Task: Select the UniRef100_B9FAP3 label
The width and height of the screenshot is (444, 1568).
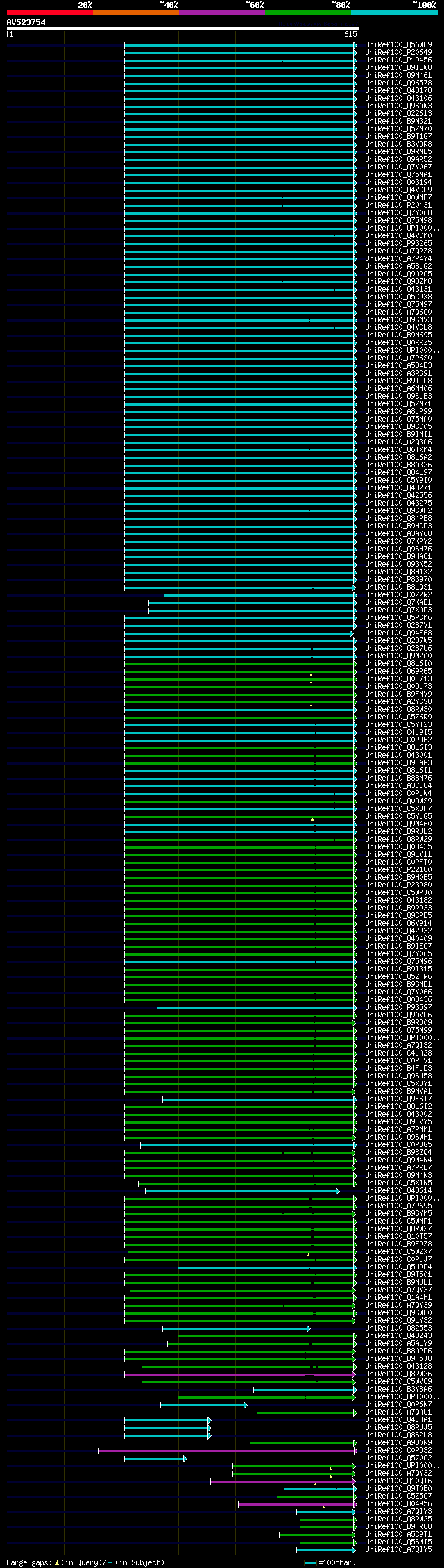Action: point(398,762)
